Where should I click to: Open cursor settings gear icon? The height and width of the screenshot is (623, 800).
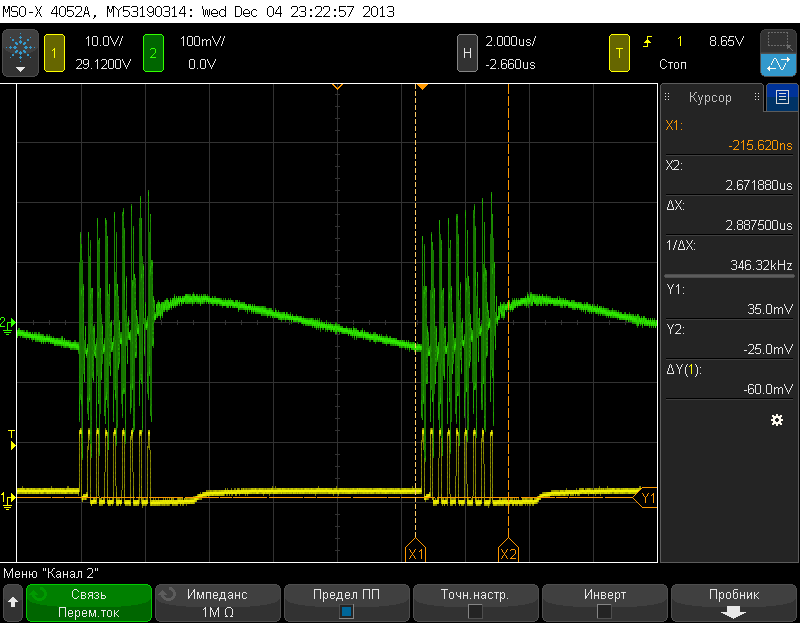(x=777, y=420)
